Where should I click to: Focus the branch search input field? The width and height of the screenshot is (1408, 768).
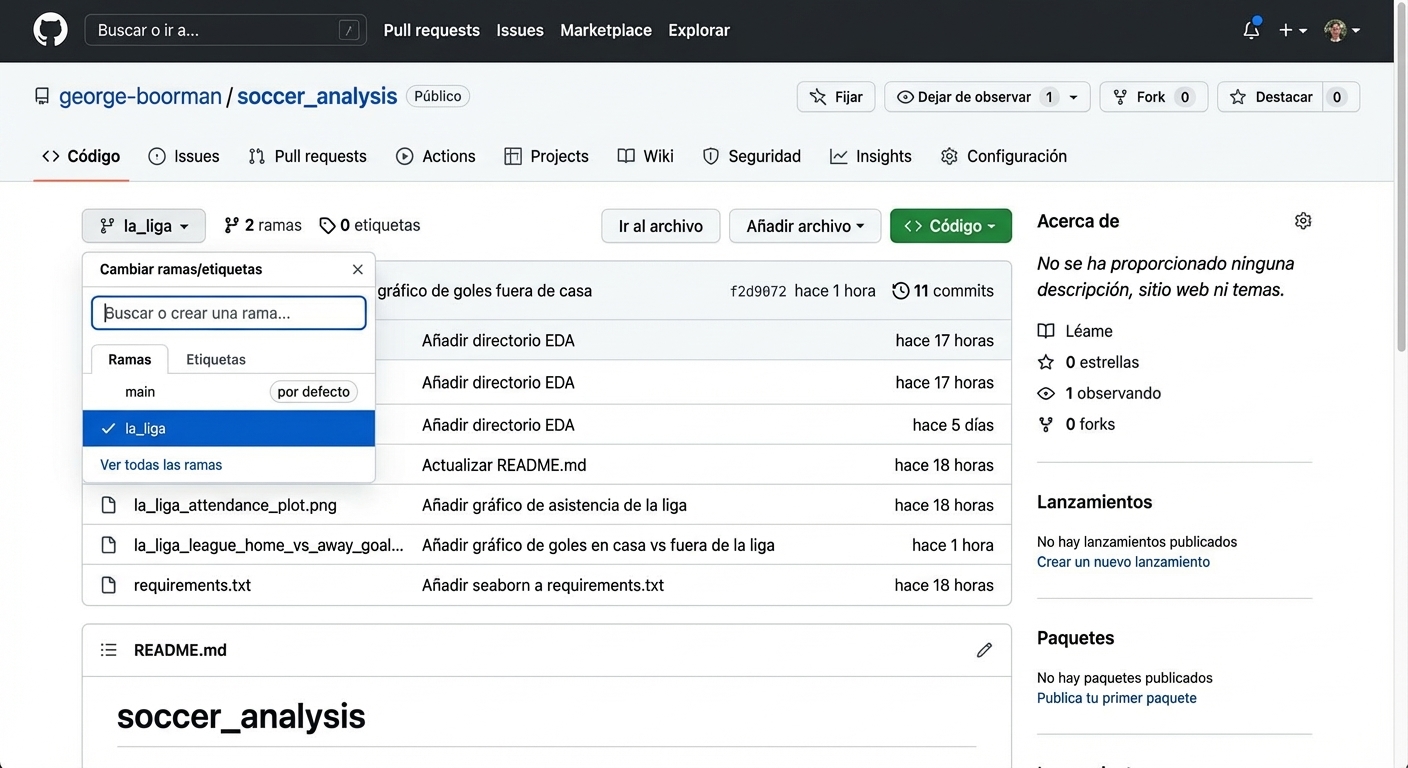coord(229,313)
